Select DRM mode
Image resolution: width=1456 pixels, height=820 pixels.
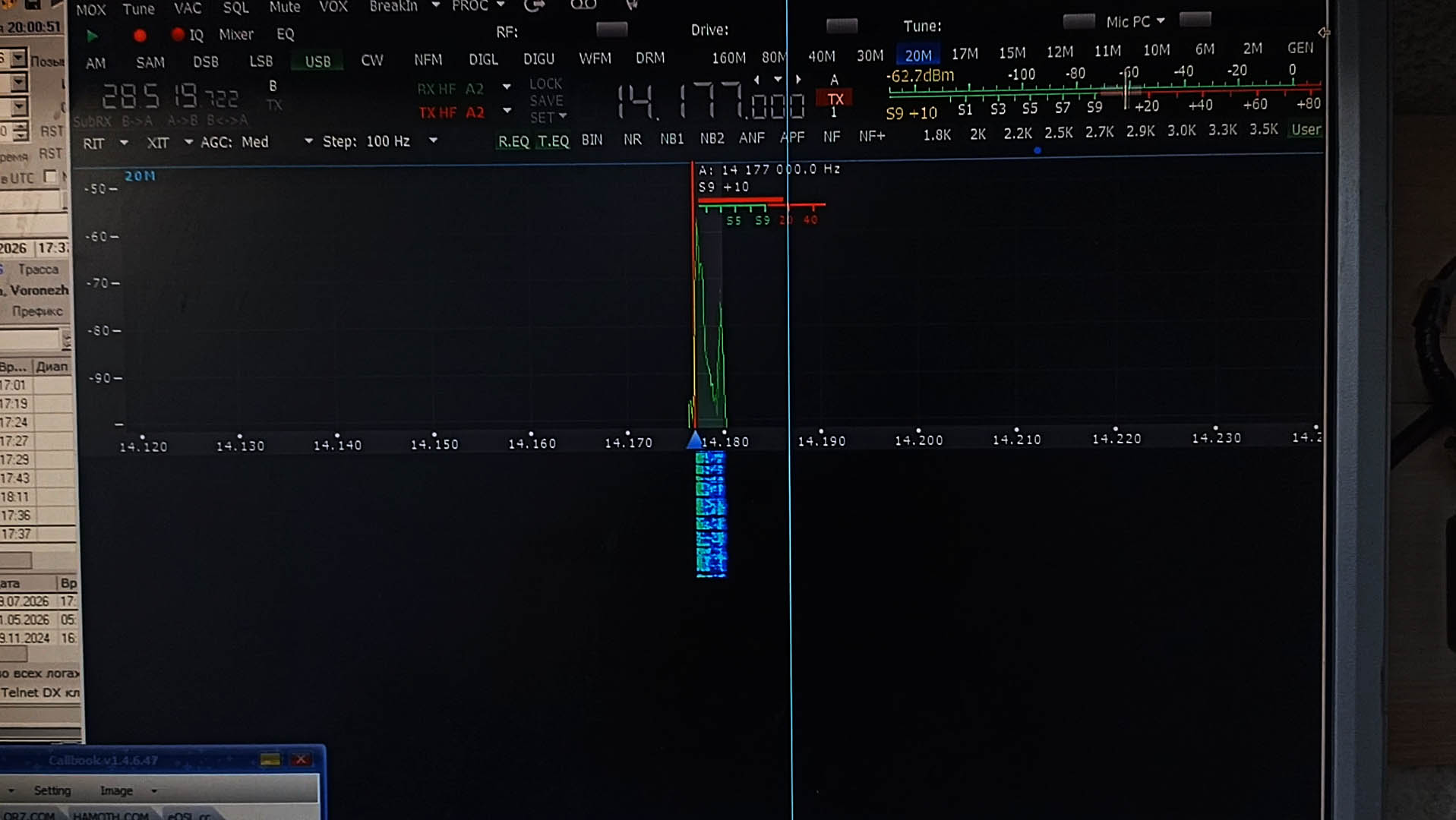point(650,58)
